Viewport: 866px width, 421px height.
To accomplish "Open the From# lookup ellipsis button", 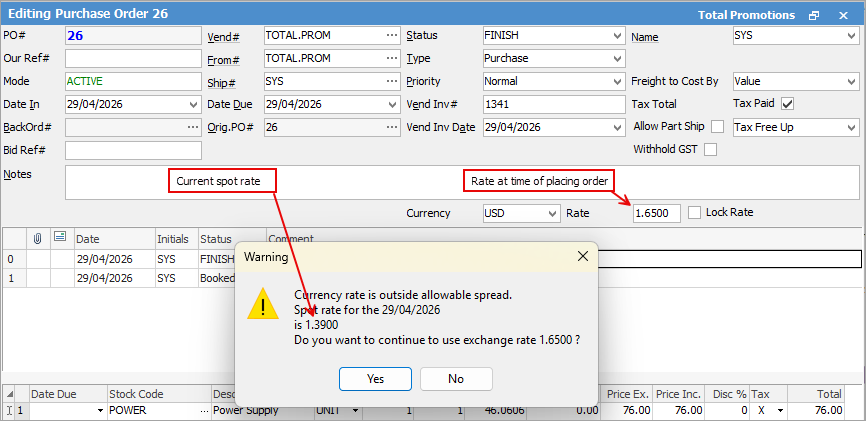I will pyautogui.click(x=392, y=58).
